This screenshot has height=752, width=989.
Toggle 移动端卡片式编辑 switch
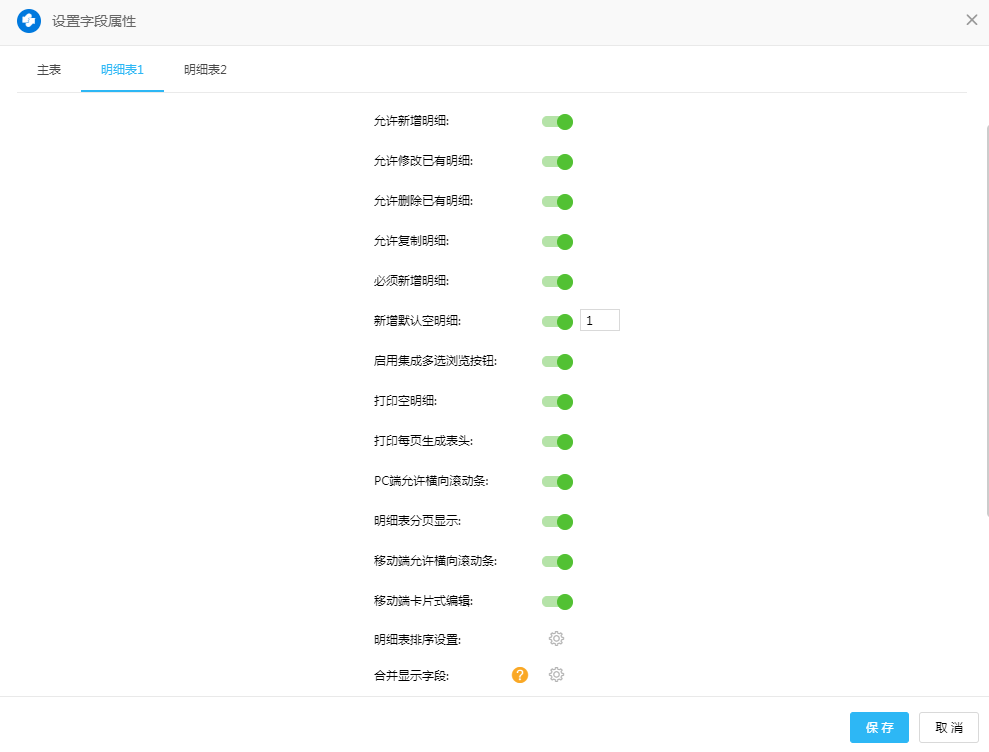click(x=557, y=602)
